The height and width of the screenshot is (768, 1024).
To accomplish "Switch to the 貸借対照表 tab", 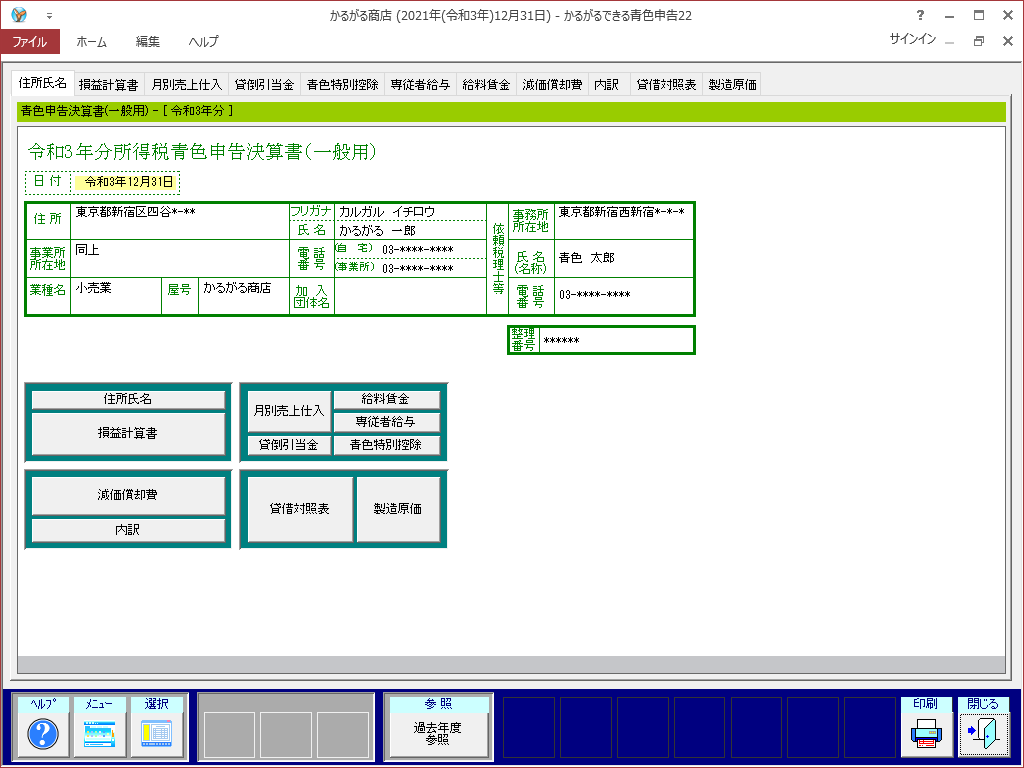I will tap(666, 85).
